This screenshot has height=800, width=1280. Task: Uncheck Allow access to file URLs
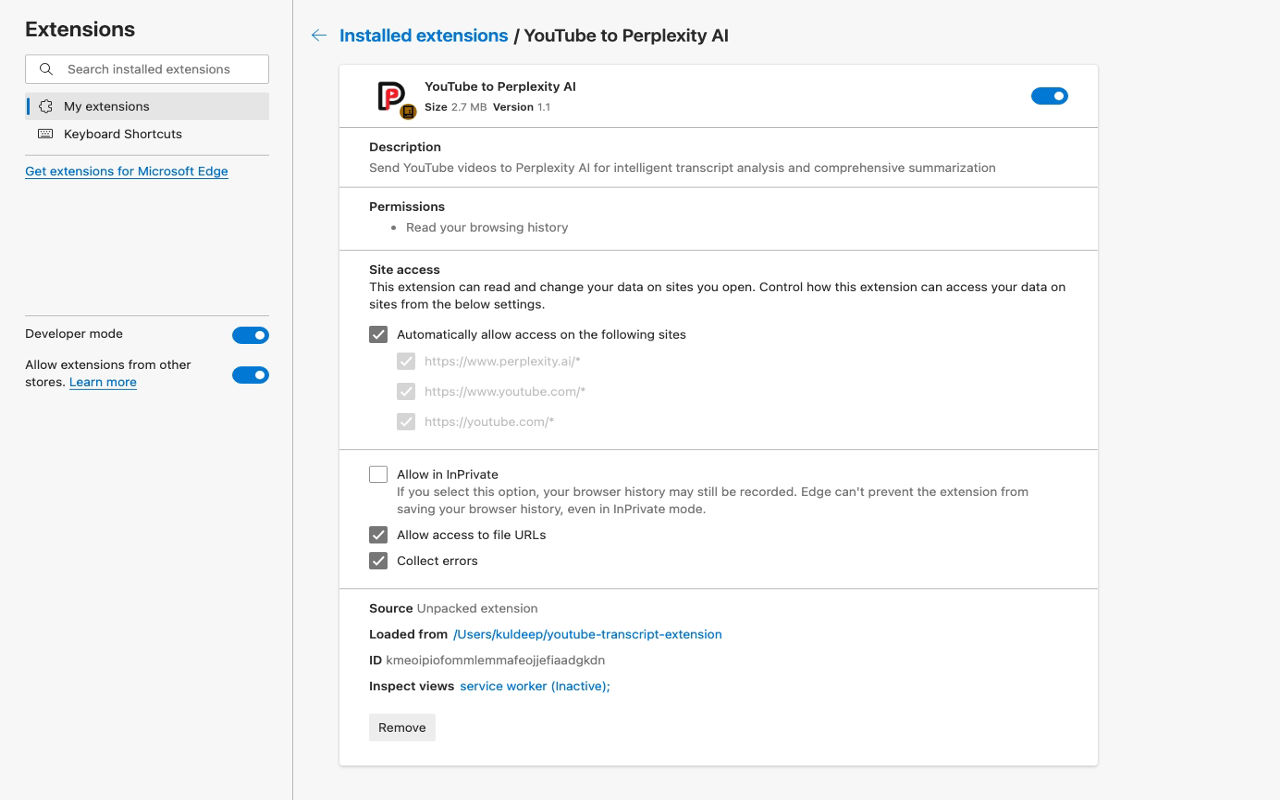[378, 535]
